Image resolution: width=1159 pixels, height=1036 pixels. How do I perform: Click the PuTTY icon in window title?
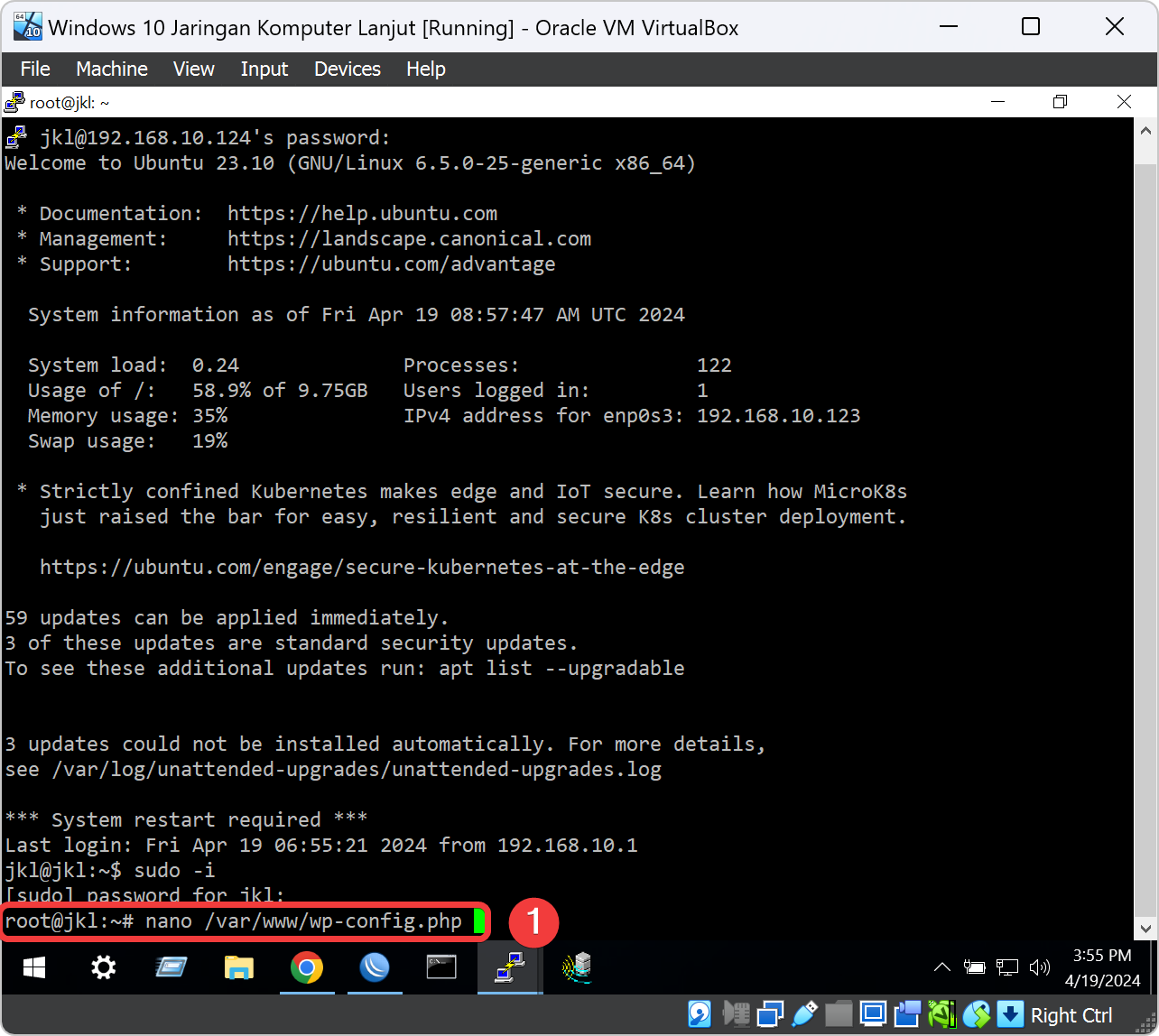[14, 102]
